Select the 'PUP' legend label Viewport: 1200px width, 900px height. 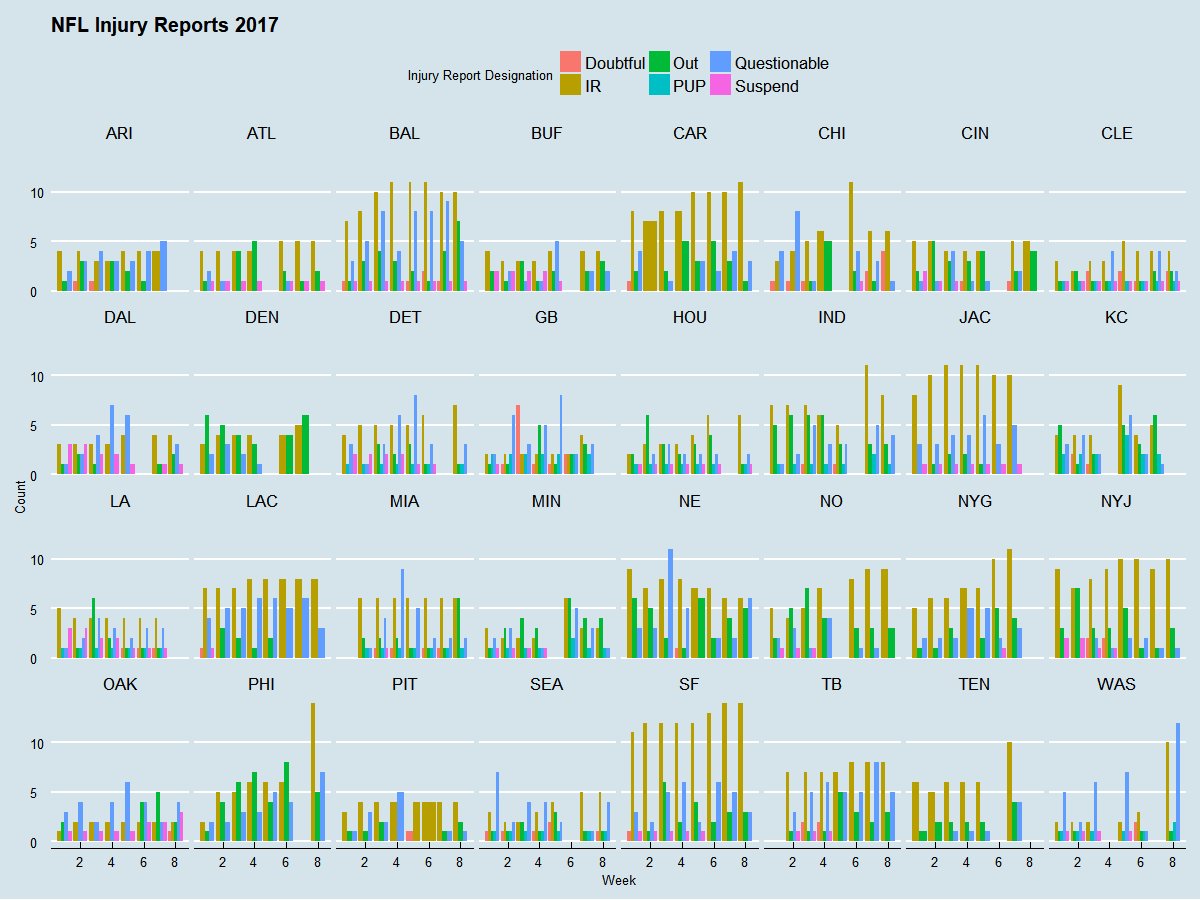coord(690,86)
